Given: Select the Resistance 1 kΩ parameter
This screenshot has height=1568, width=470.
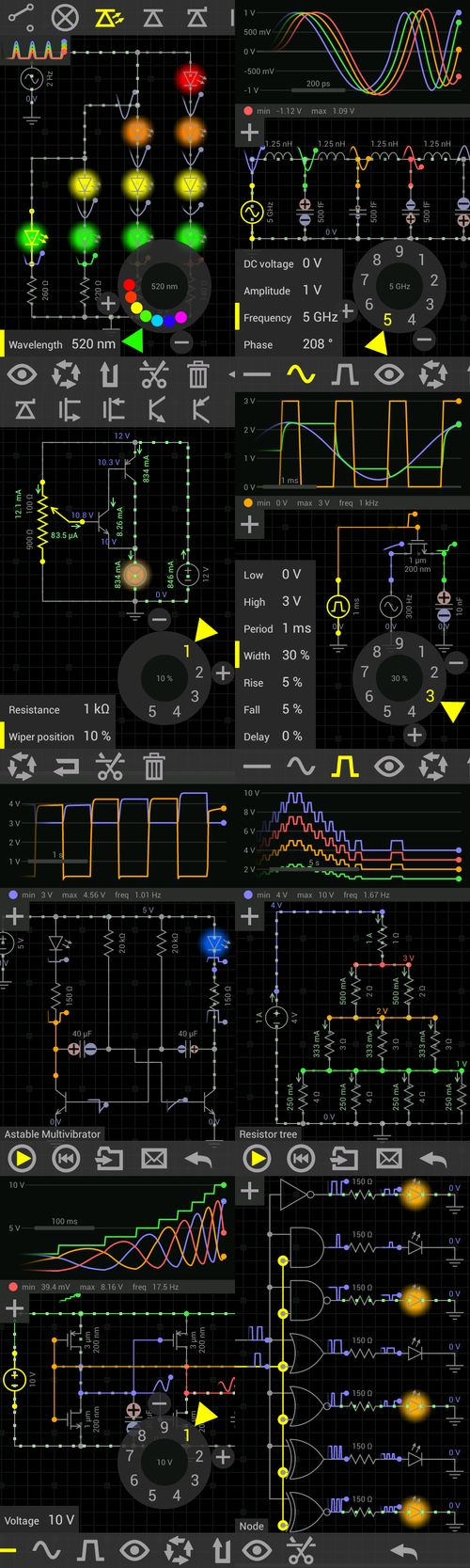Looking at the screenshot, I should click(x=58, y=709).
